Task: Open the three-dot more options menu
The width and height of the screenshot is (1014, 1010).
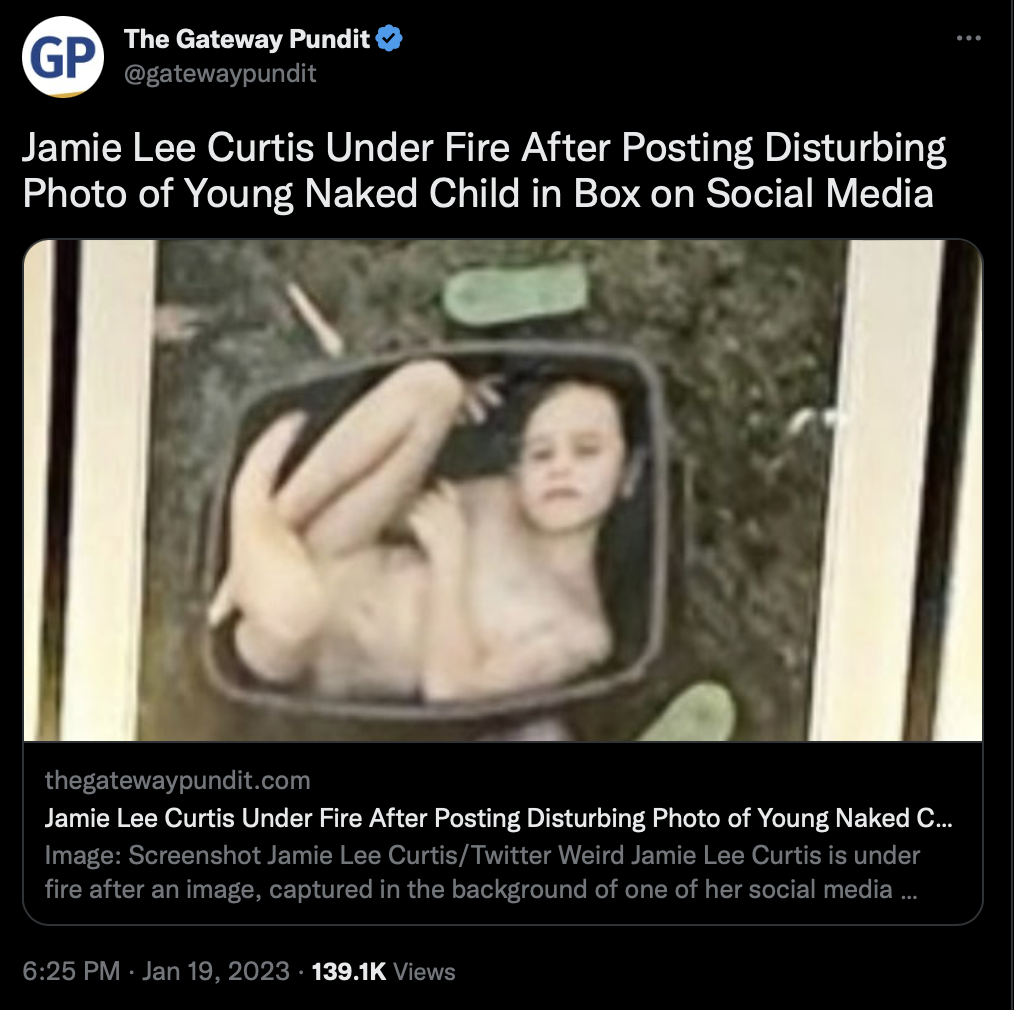Action: (968, 39)
